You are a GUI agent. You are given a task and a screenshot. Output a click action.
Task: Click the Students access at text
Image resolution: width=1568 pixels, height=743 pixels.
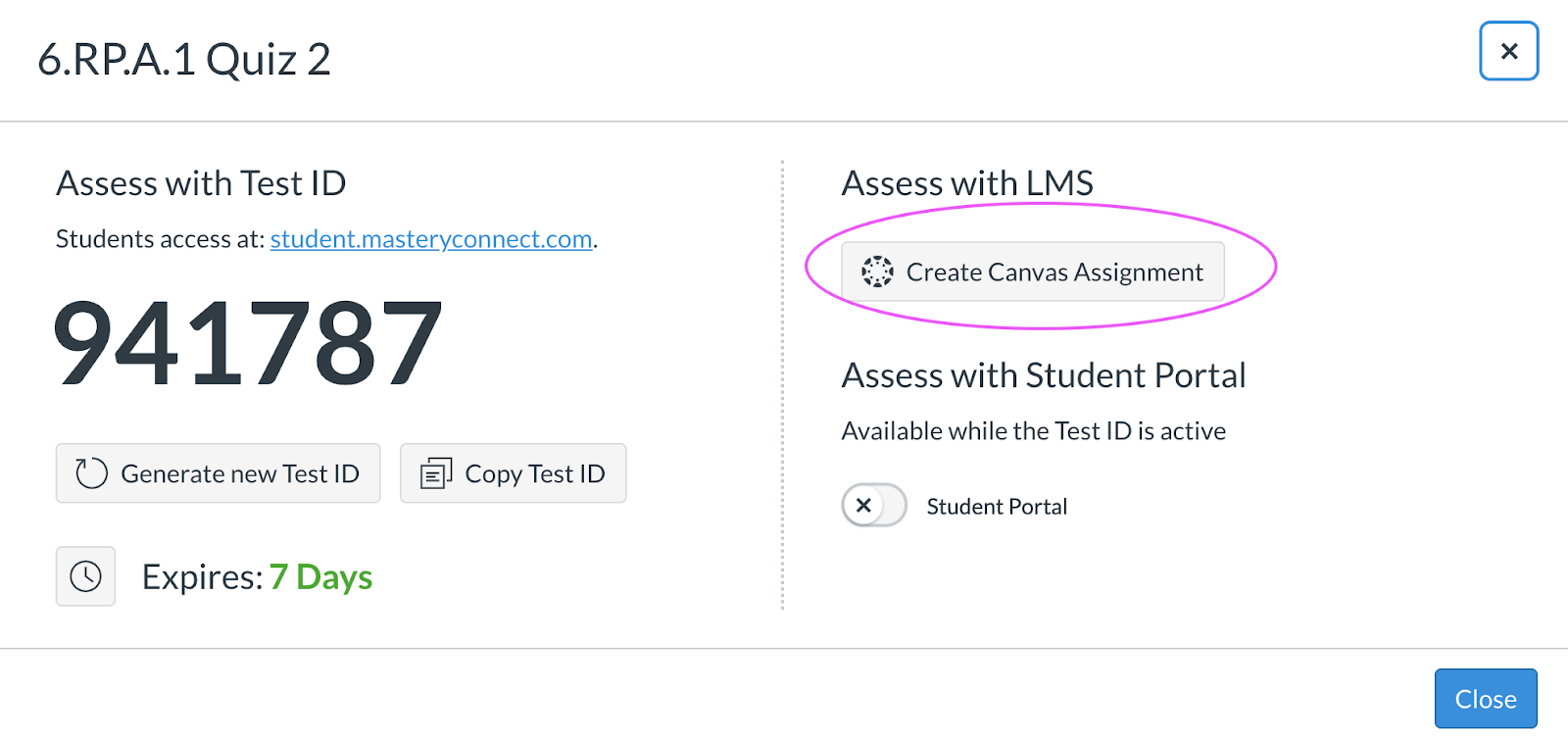160,239
